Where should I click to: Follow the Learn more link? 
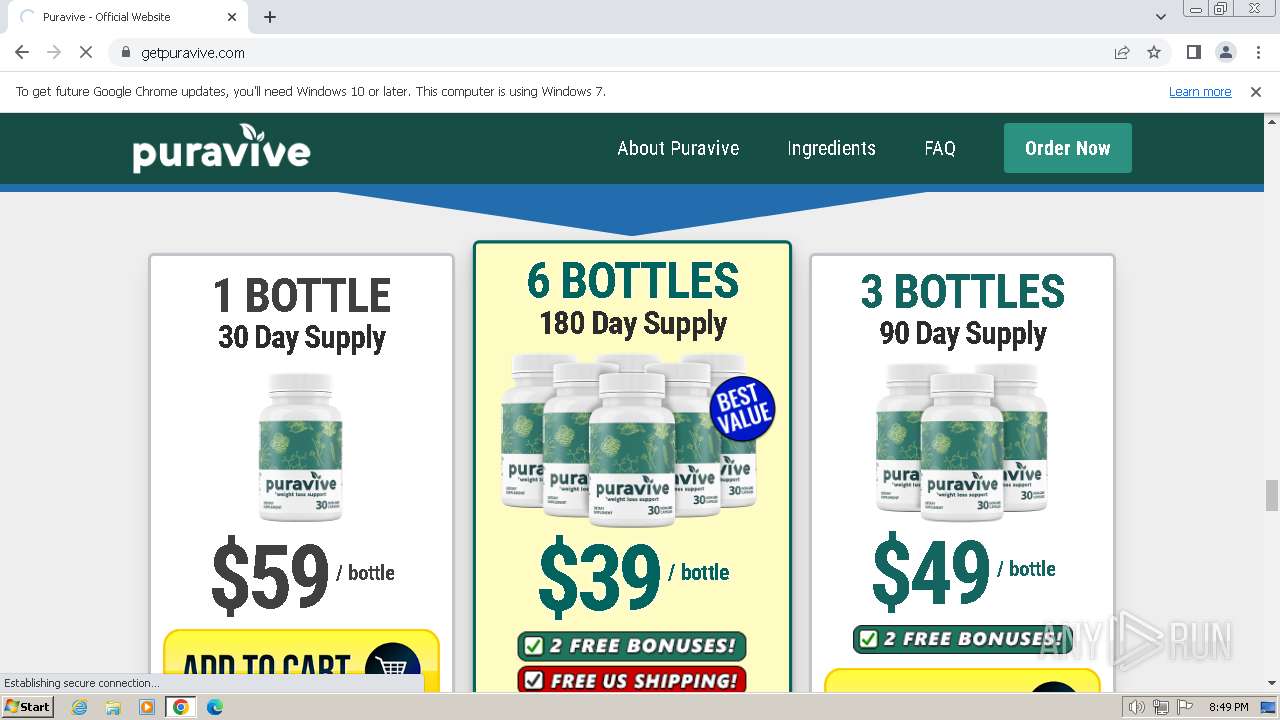pos(1200,92)
